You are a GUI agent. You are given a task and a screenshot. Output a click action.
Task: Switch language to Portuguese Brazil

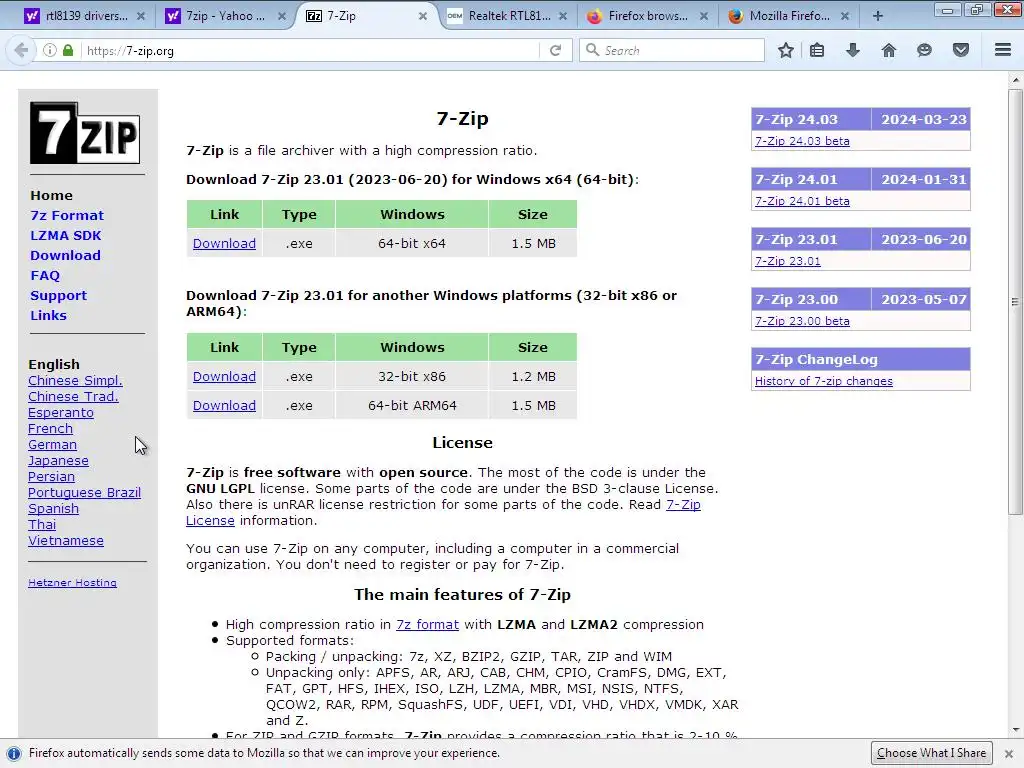pos(84,493)
